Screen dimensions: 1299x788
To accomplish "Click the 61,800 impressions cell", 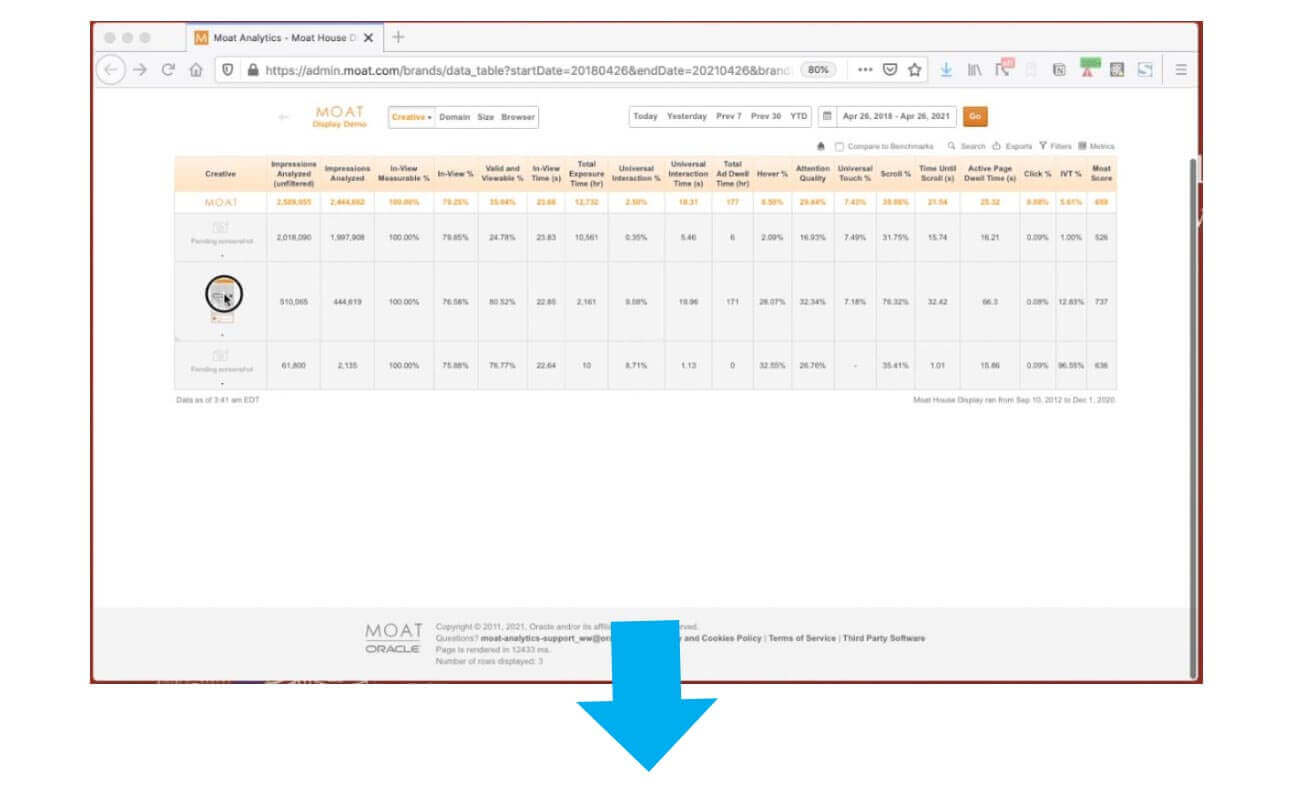I will tap(293, 365).
